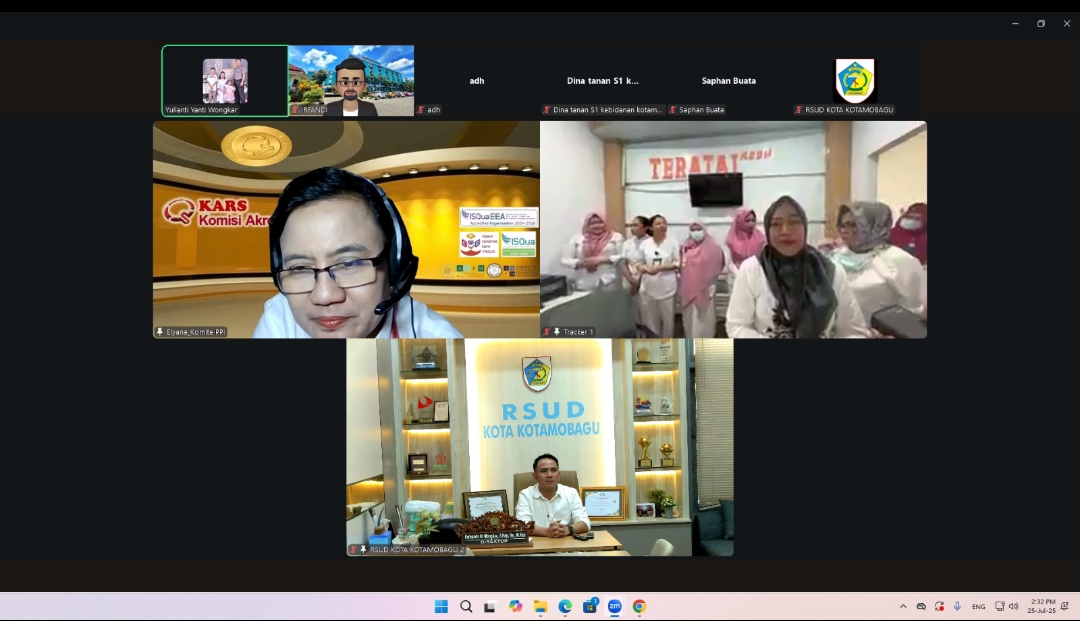Select the Saphan Buata participant tile
This screenshot has height=621, width=1080.
[x=729, y=81]
